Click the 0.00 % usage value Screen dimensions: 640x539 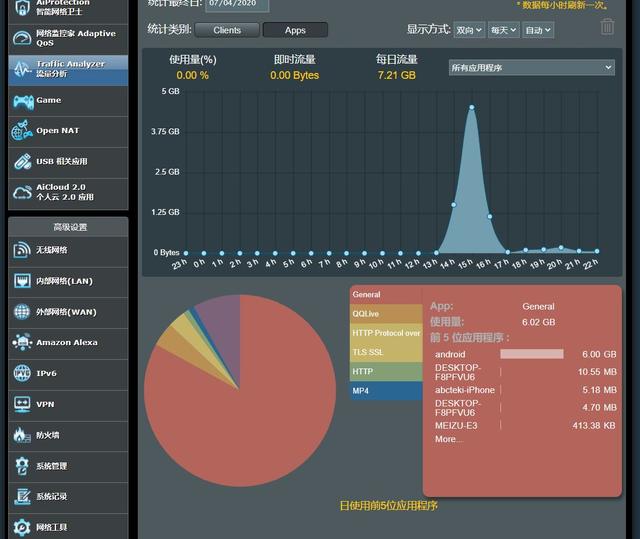(193, 75)
